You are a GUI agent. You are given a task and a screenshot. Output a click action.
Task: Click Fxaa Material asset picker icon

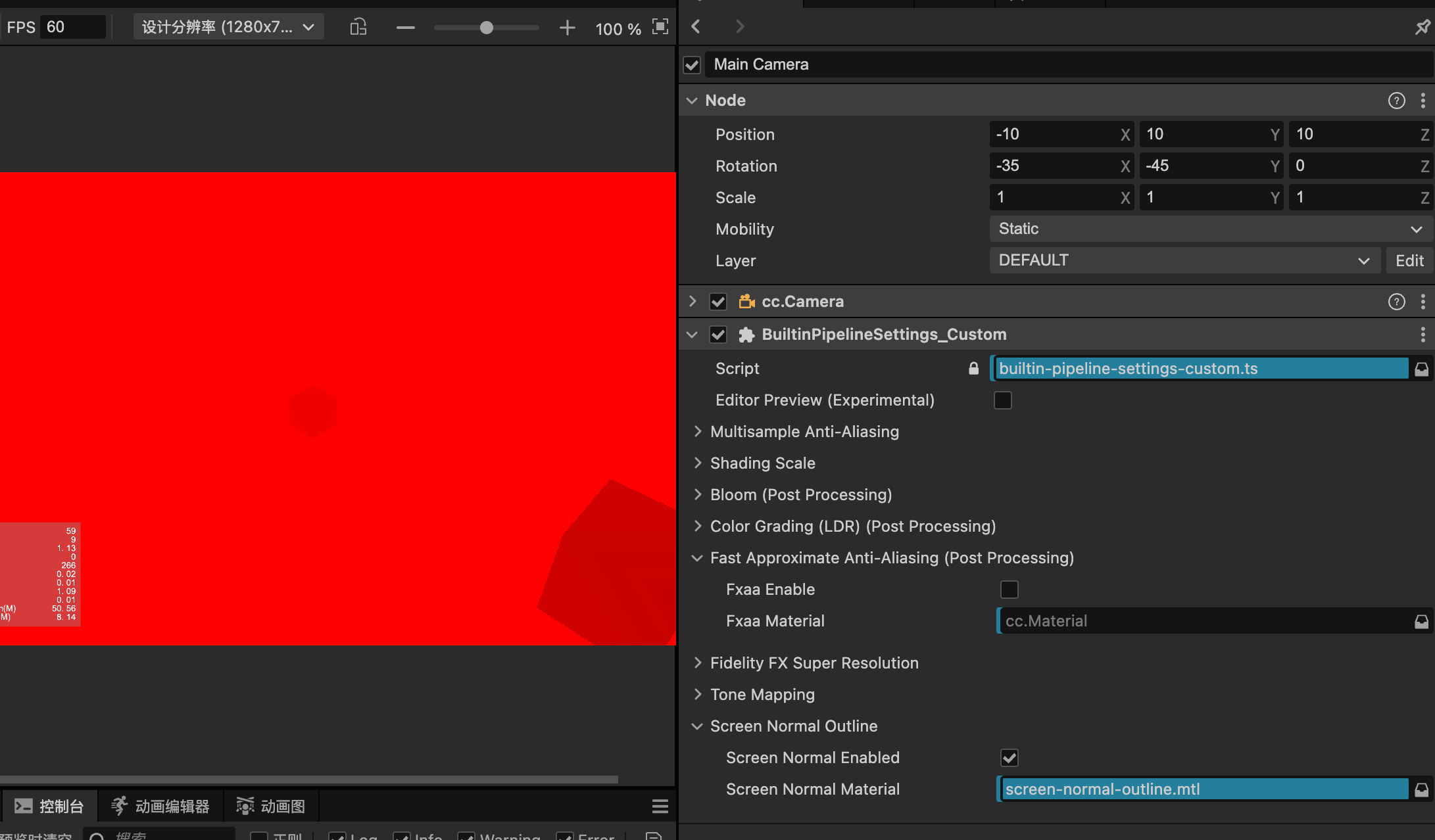tap(1421, 621)
